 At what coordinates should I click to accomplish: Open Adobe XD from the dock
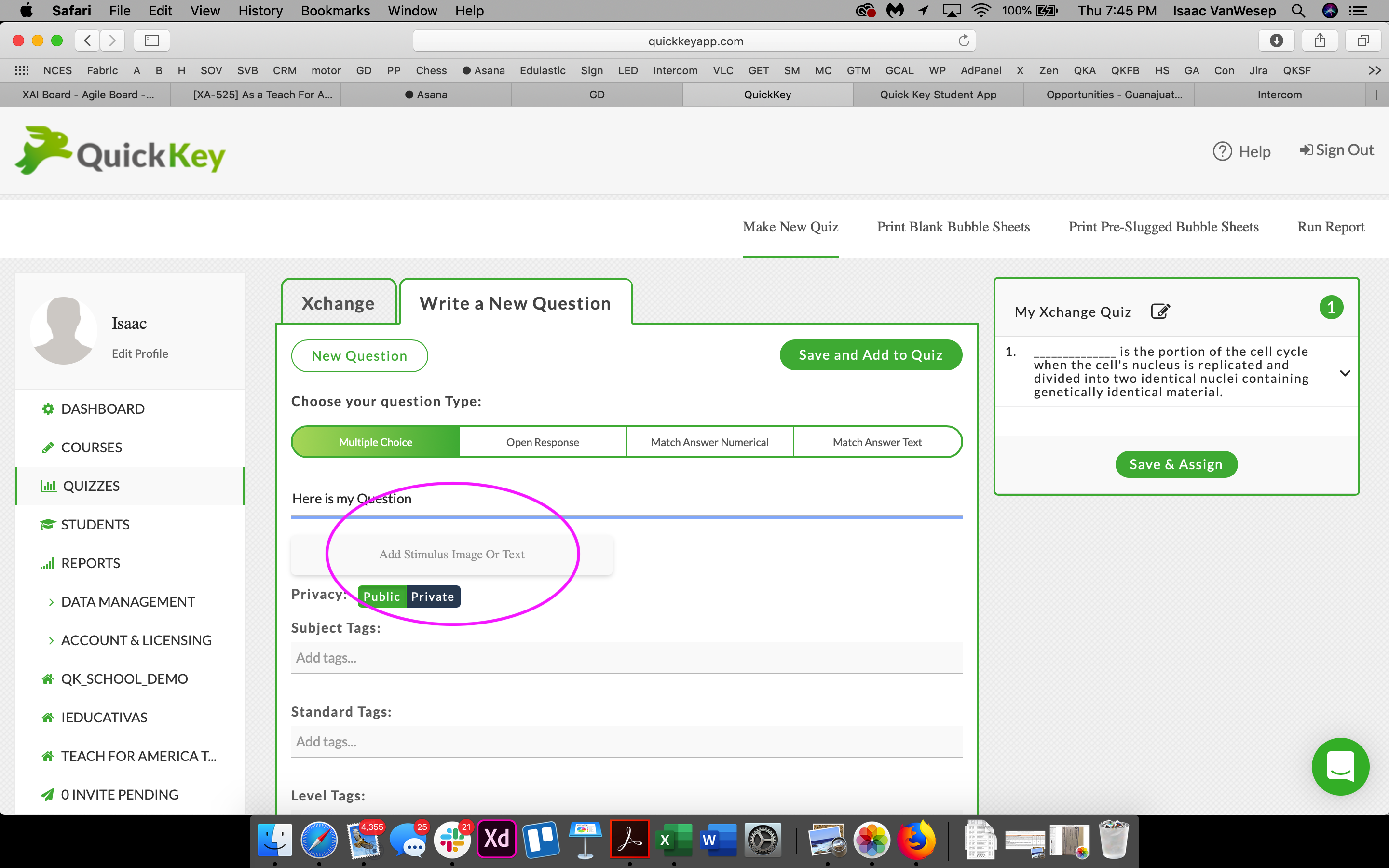pos(496,839)
